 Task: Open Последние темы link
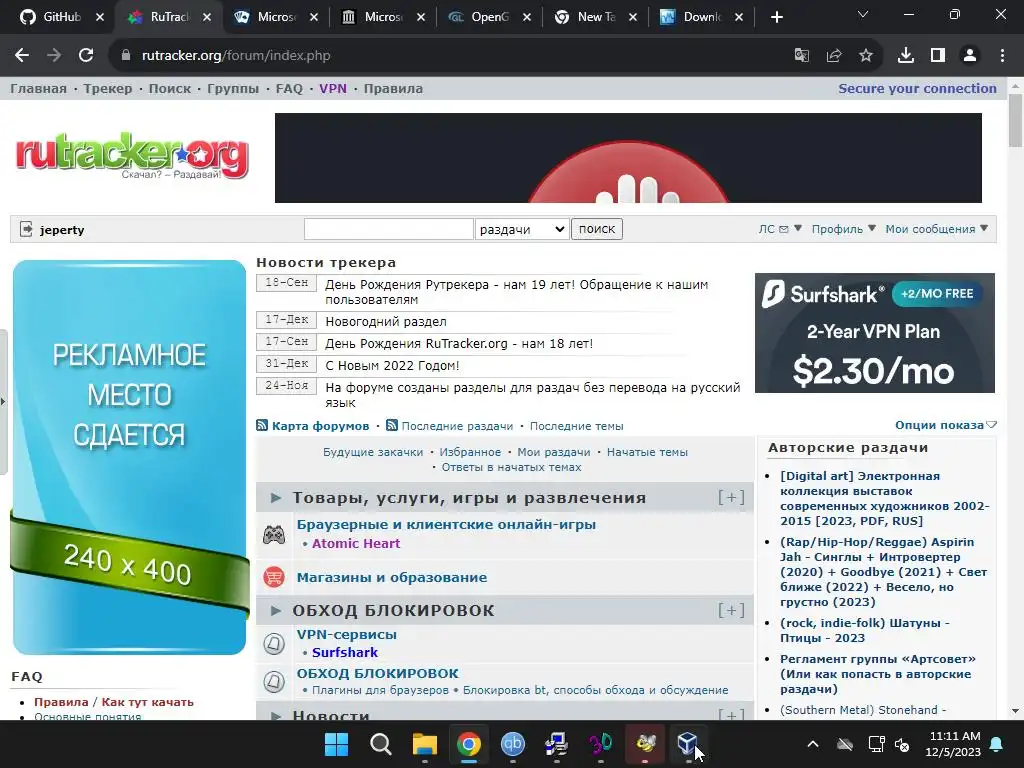click(577, 426)
